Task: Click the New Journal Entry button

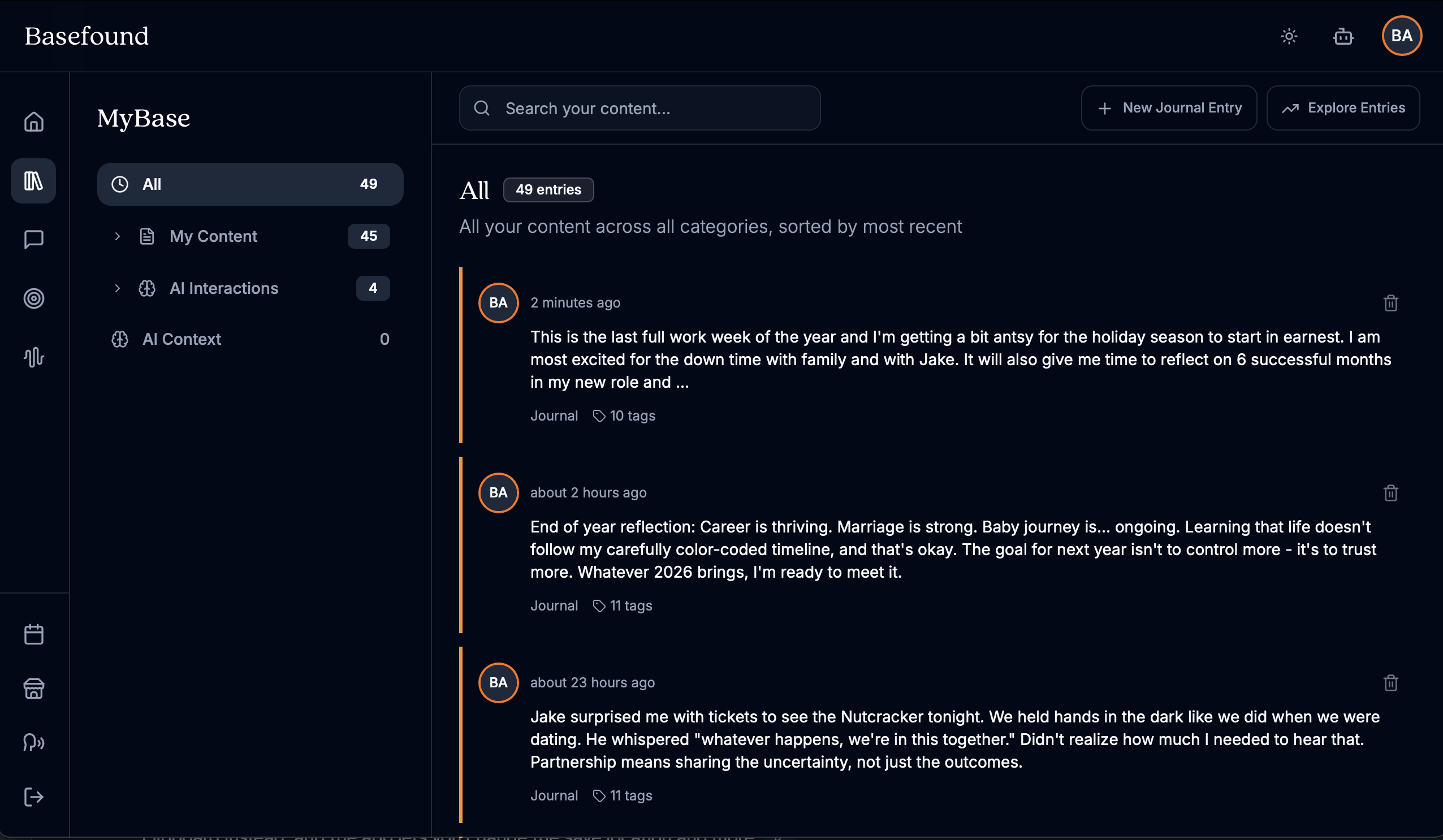Action: pyautogui.click(x=1169, y=107)
